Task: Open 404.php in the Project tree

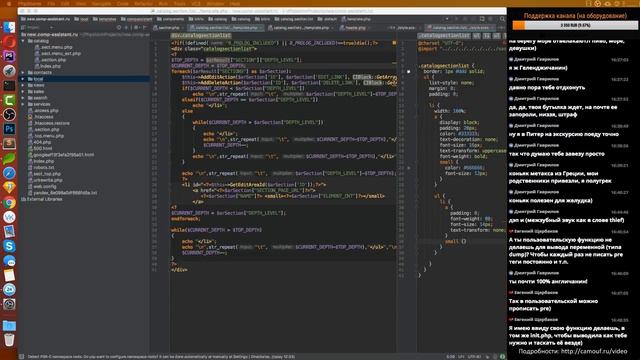Action: point(42,142)
